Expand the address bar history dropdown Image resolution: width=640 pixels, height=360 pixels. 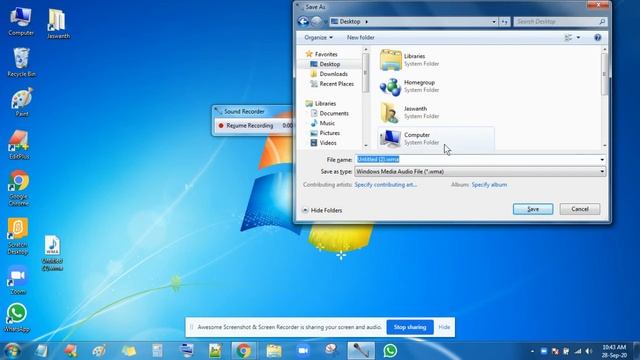494,22
